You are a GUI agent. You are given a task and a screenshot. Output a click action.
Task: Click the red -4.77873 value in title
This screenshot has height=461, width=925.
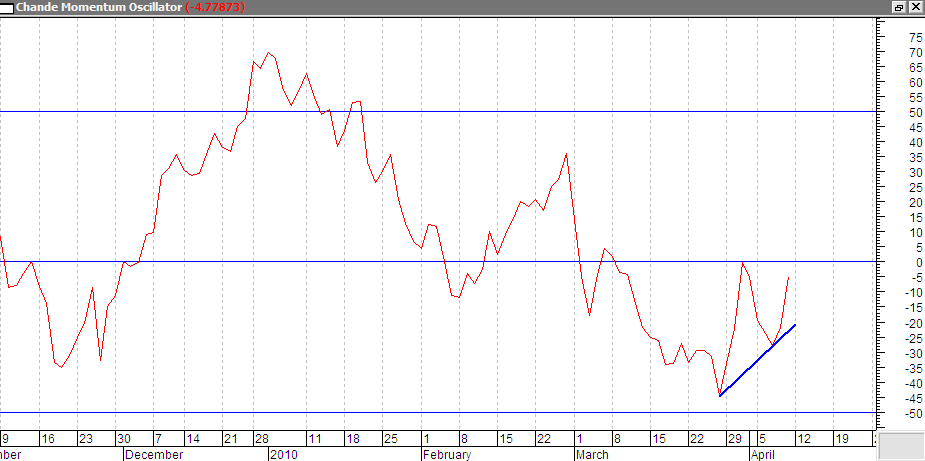tap(215, 7)
